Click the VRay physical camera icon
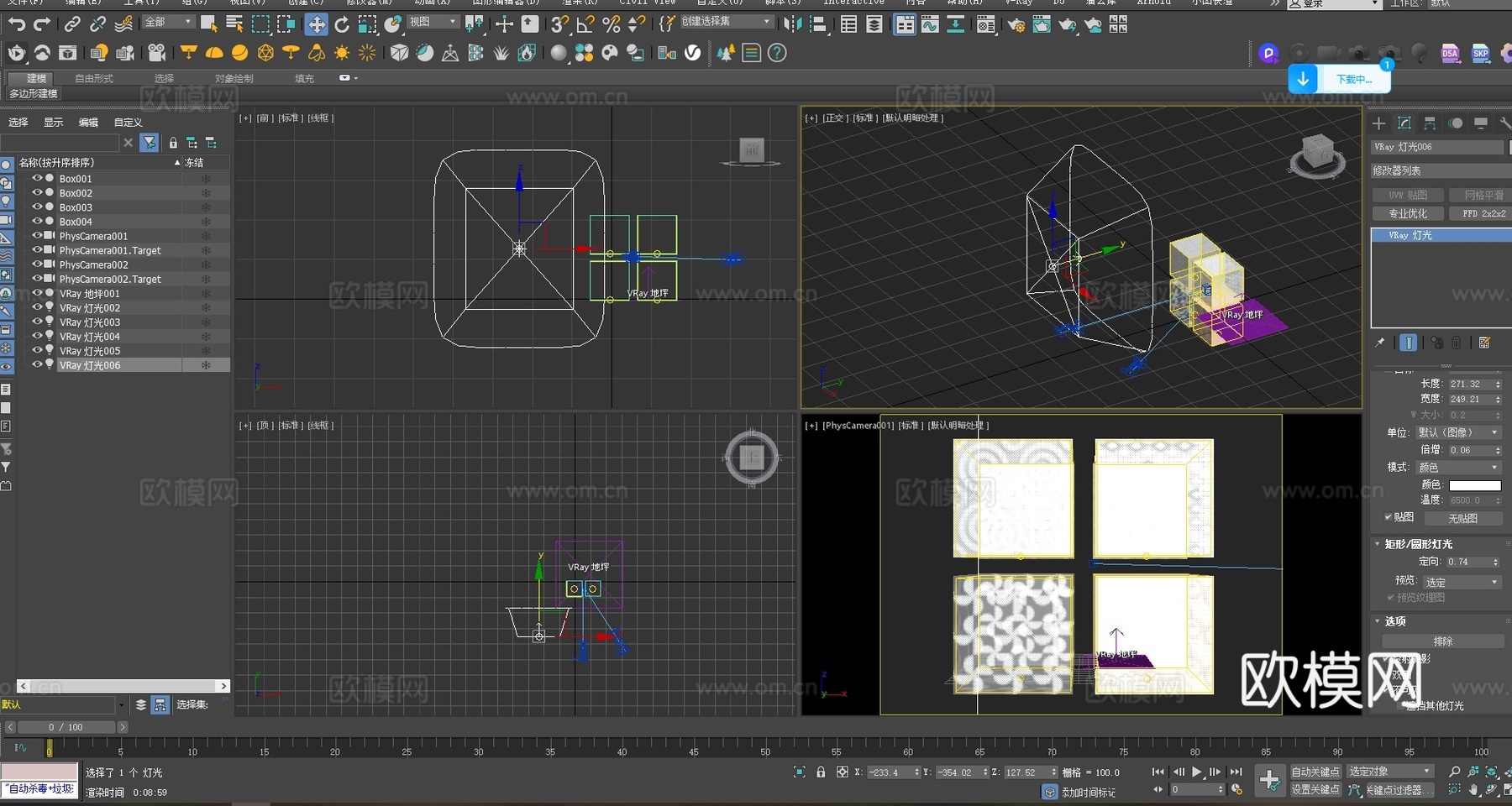The image size is (1512, 806). (x=157, y=53)
